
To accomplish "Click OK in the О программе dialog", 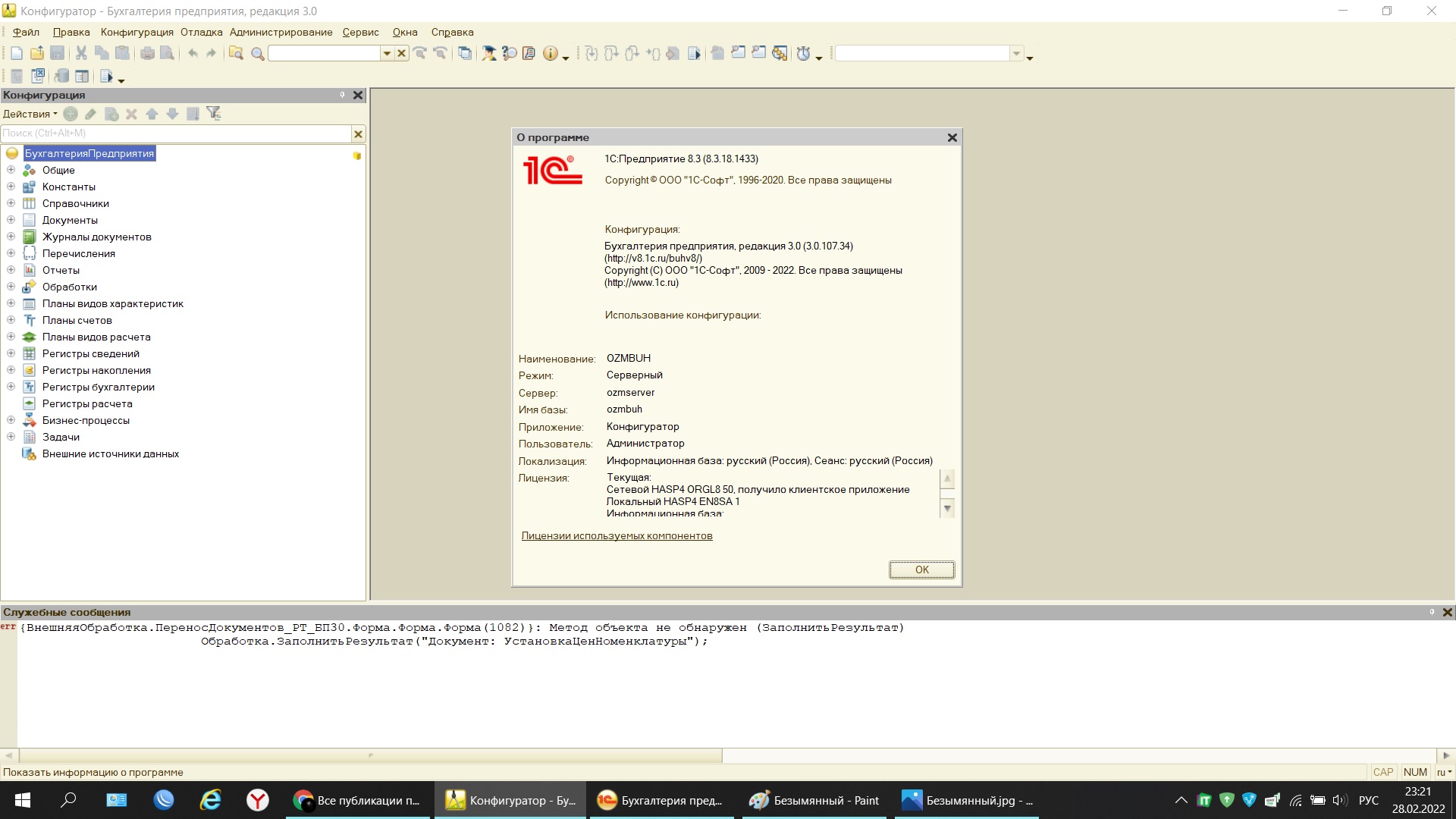I will click(921, 570).
